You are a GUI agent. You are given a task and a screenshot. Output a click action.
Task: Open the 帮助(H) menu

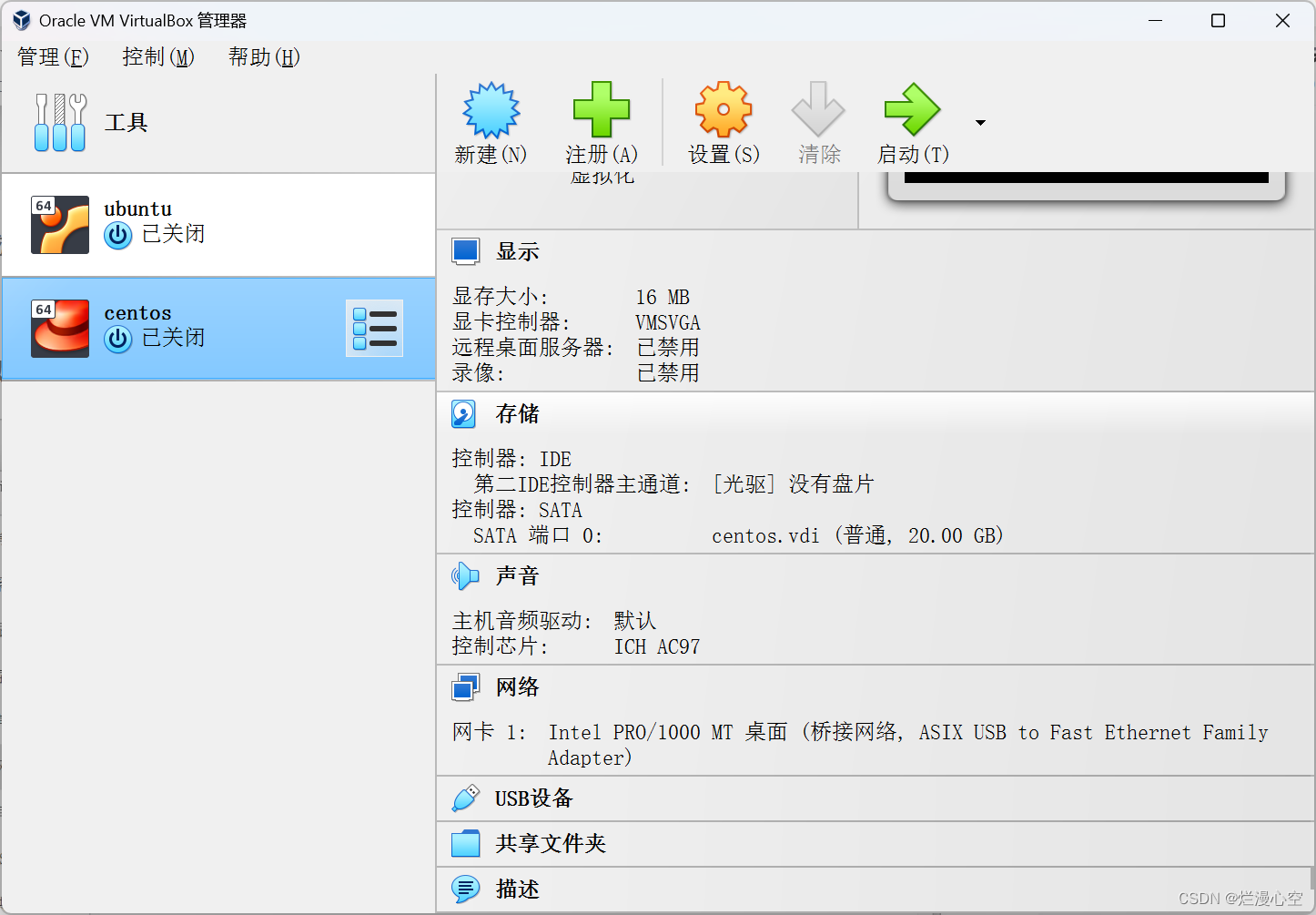264,57
